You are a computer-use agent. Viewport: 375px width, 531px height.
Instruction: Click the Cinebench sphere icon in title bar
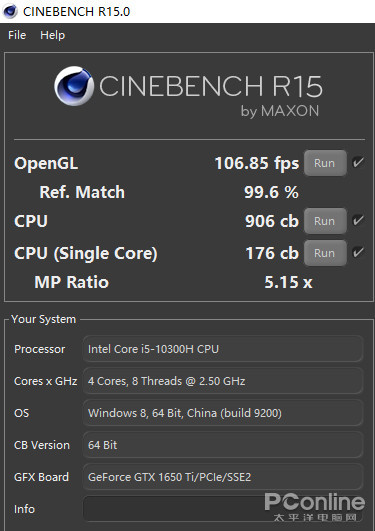(10, 11)
